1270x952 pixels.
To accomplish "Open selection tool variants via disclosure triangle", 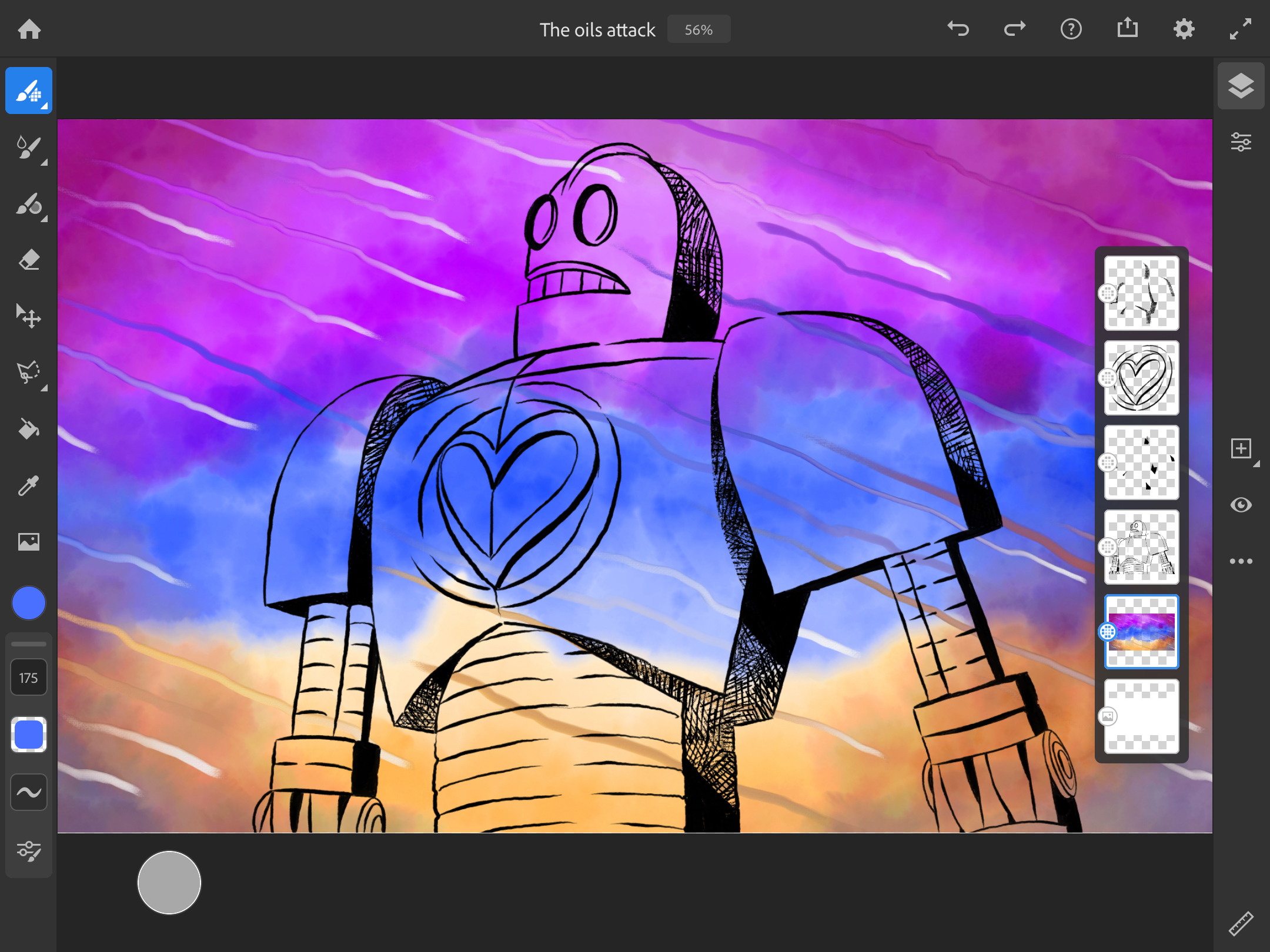I will pyautogui.click(x=44, y=388).
